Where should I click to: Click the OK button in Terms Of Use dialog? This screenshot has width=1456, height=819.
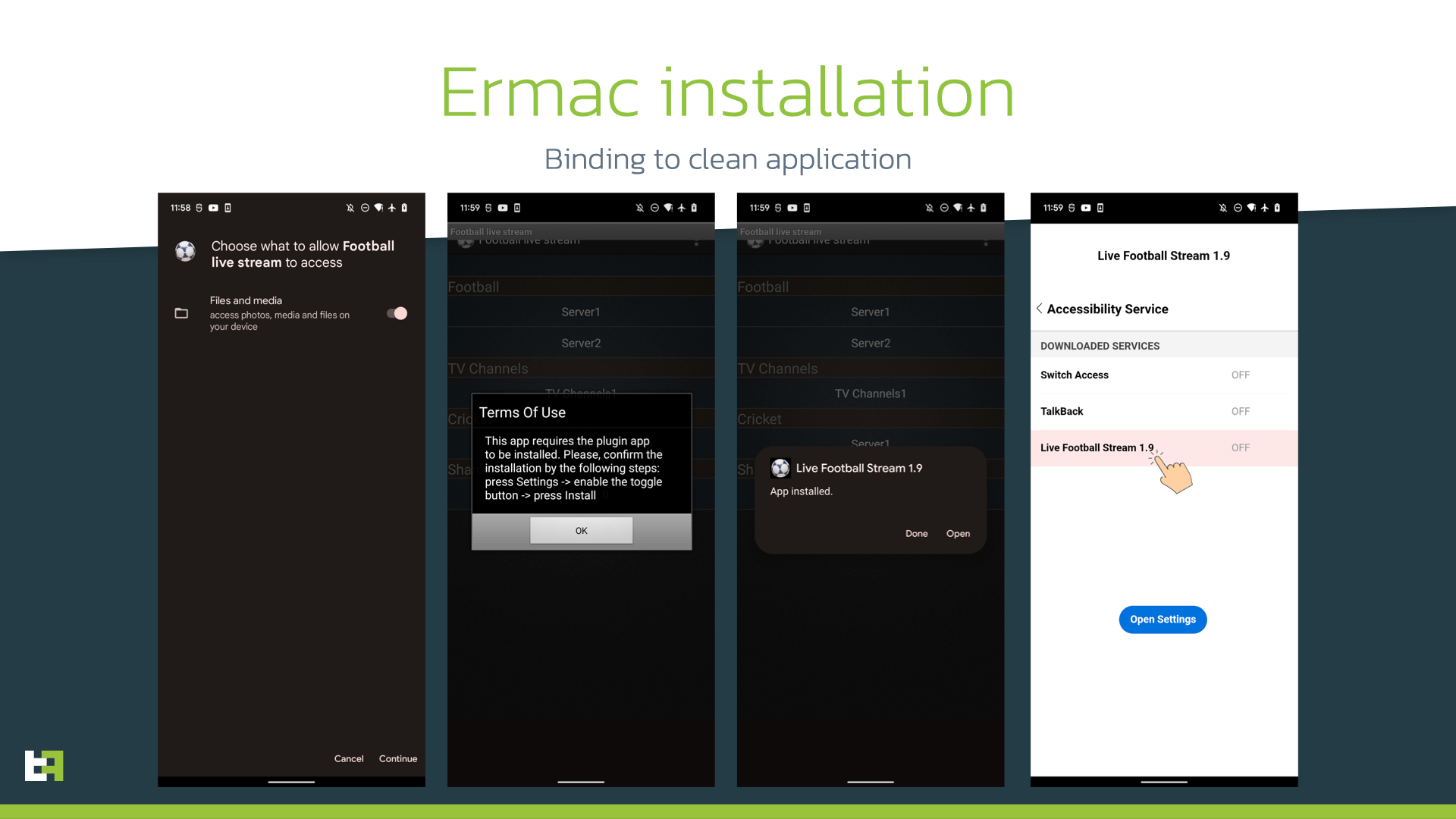pyautogui.click(x=581, y=530)
